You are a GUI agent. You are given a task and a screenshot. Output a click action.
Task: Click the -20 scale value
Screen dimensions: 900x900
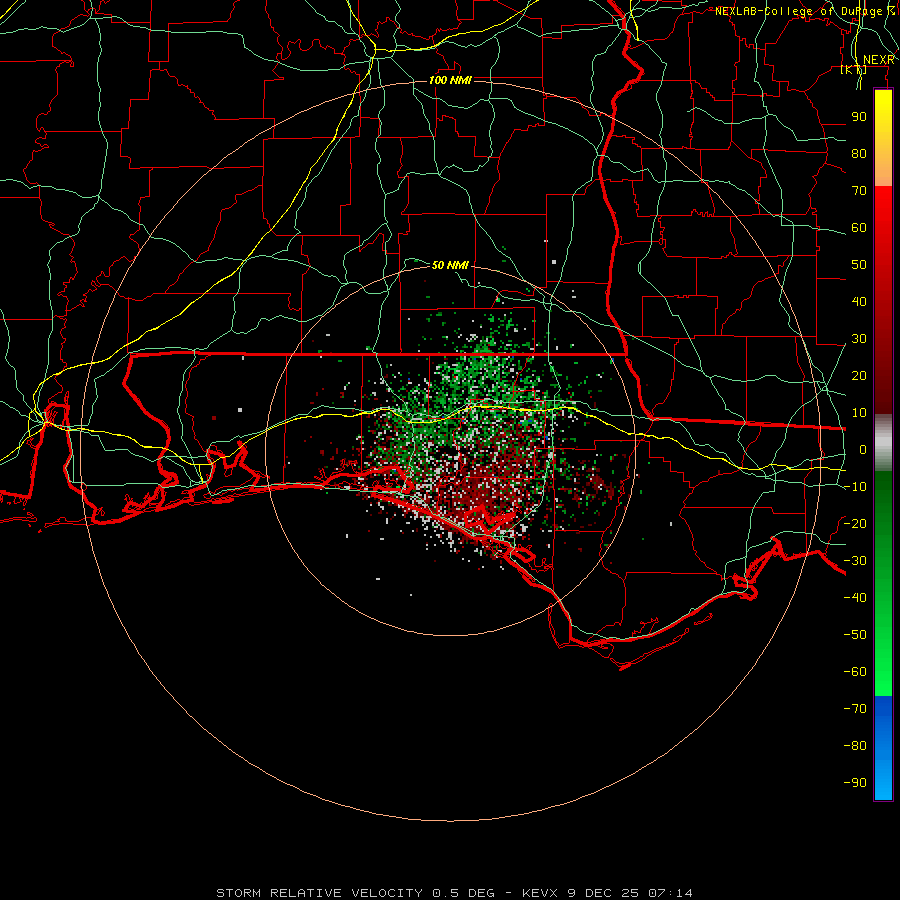click(855, 524)
